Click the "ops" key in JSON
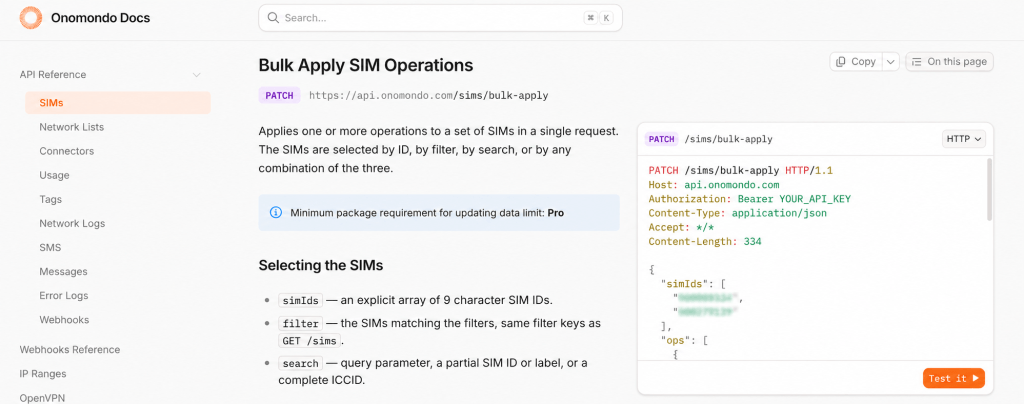Viewport: 1024px width, 404px height. click(677, 341)
